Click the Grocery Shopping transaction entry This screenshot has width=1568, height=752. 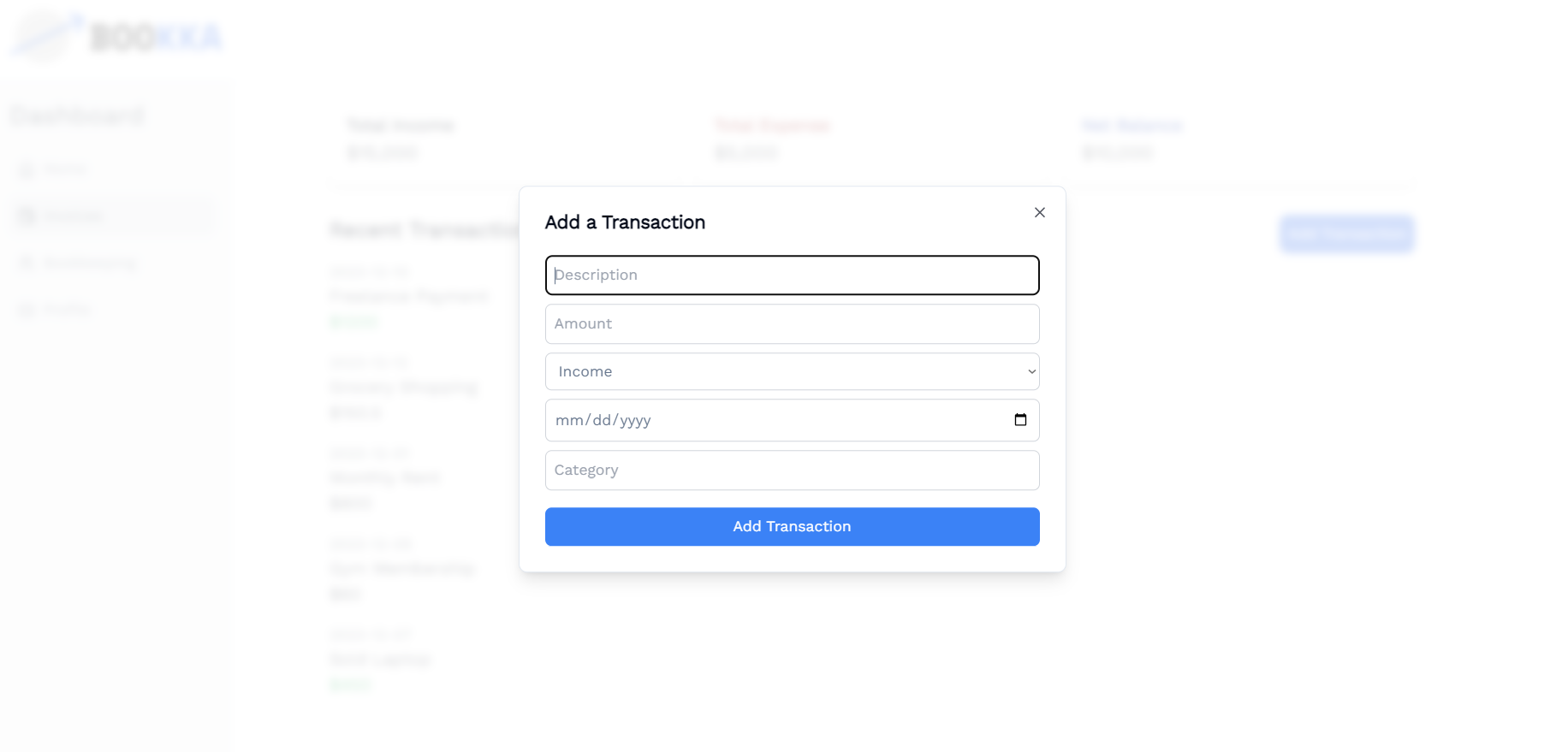(403, 387)
